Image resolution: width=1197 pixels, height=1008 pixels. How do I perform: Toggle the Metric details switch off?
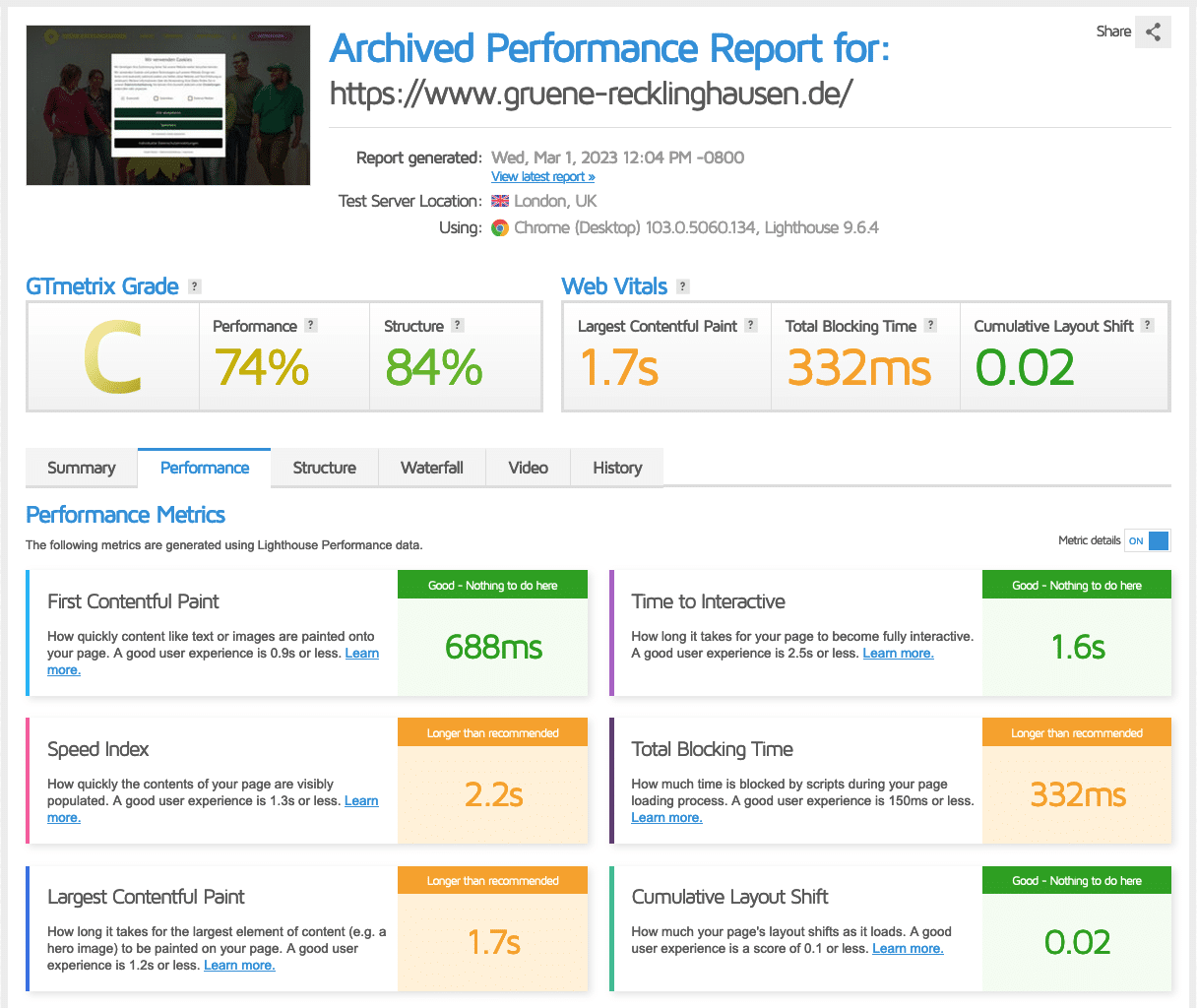[1148, 540]
